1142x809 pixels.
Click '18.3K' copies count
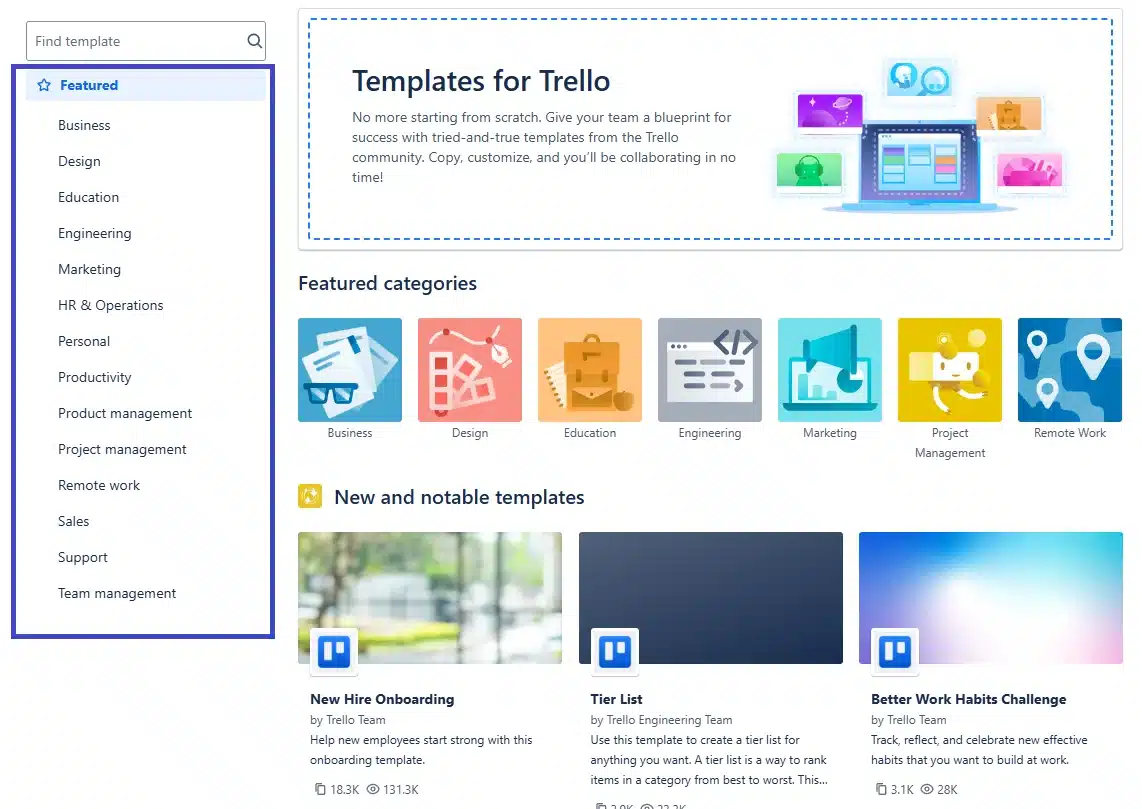point(344,789)
